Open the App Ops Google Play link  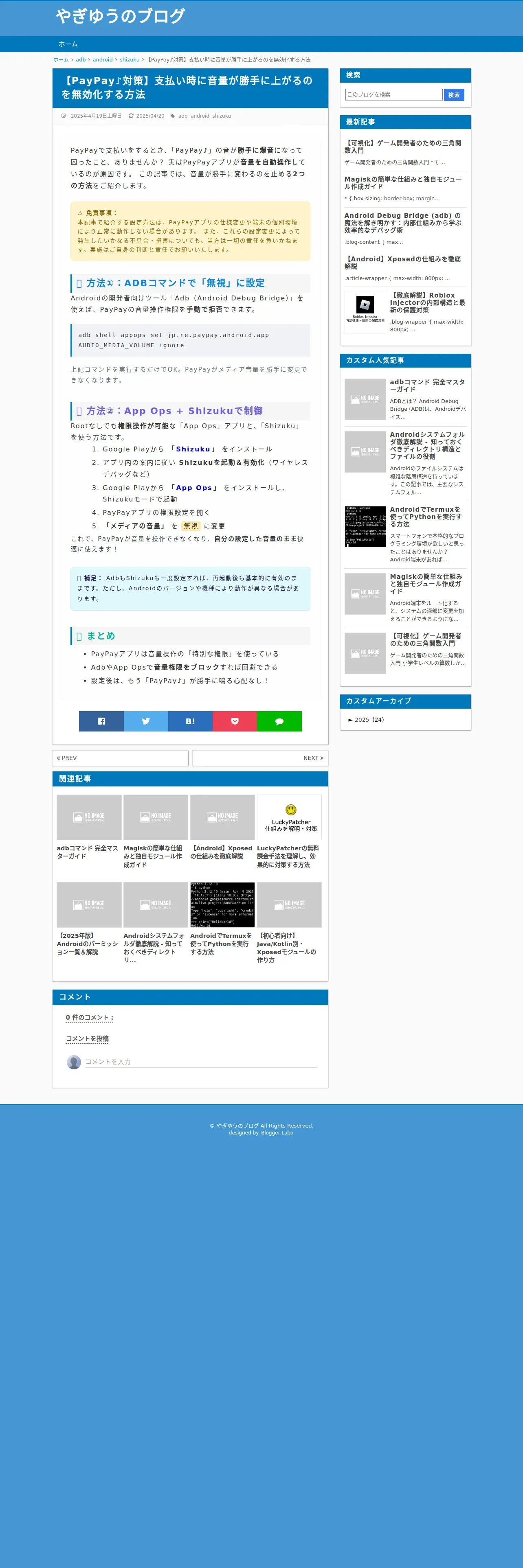[193, 488]
